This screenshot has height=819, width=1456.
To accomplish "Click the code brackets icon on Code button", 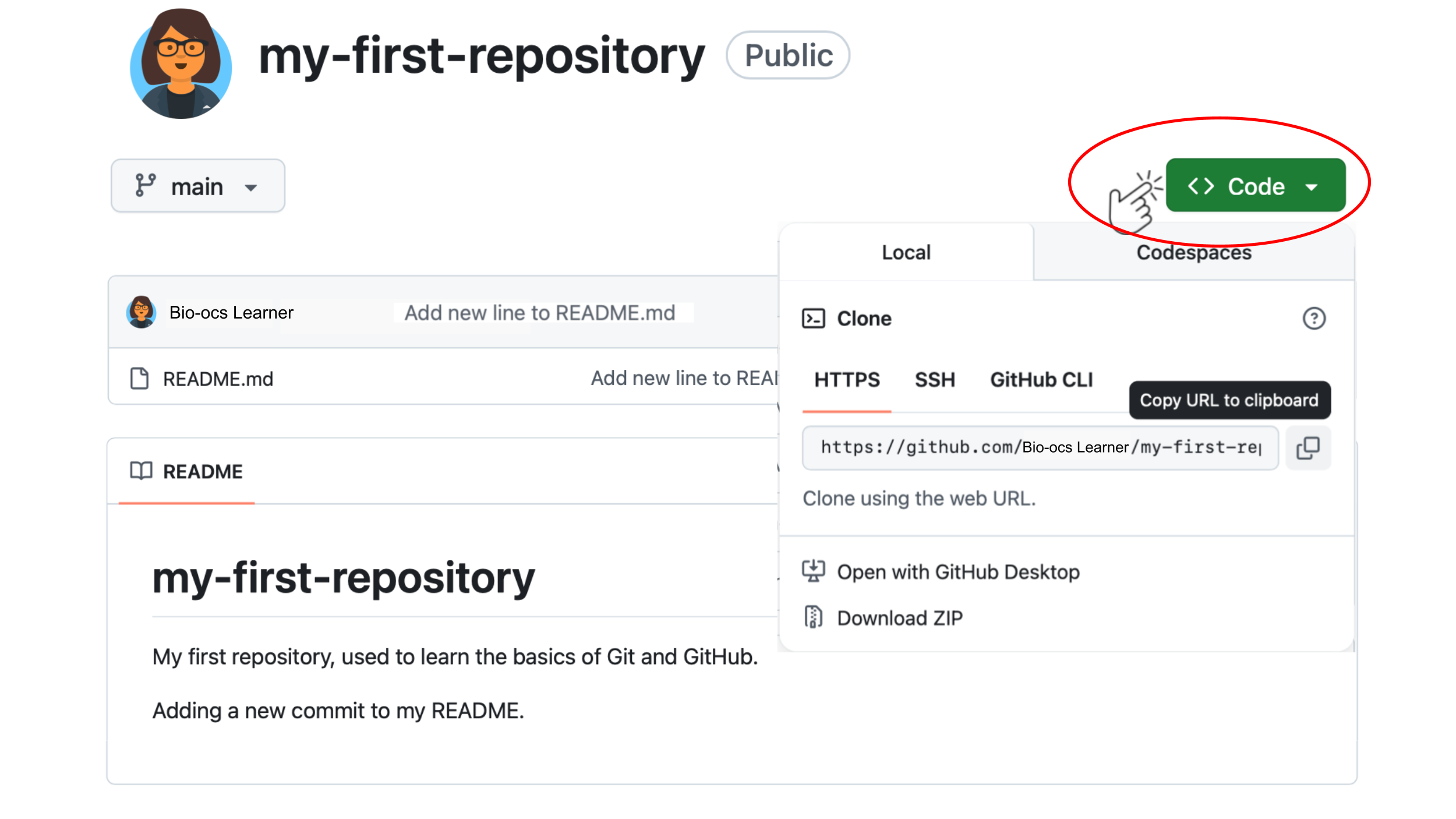I will pos(1201,186).
